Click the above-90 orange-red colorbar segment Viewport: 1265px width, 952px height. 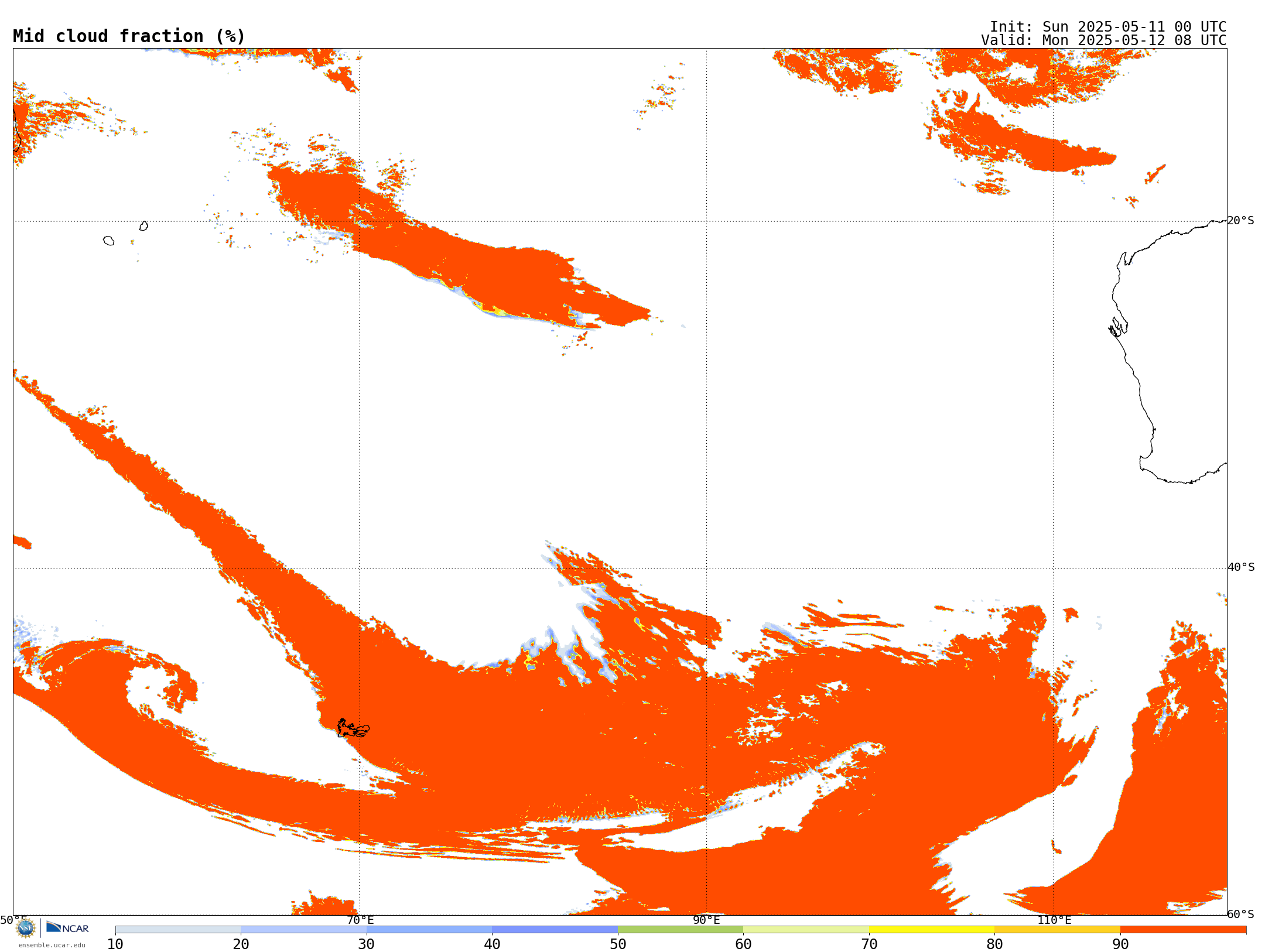[1183, 930]
